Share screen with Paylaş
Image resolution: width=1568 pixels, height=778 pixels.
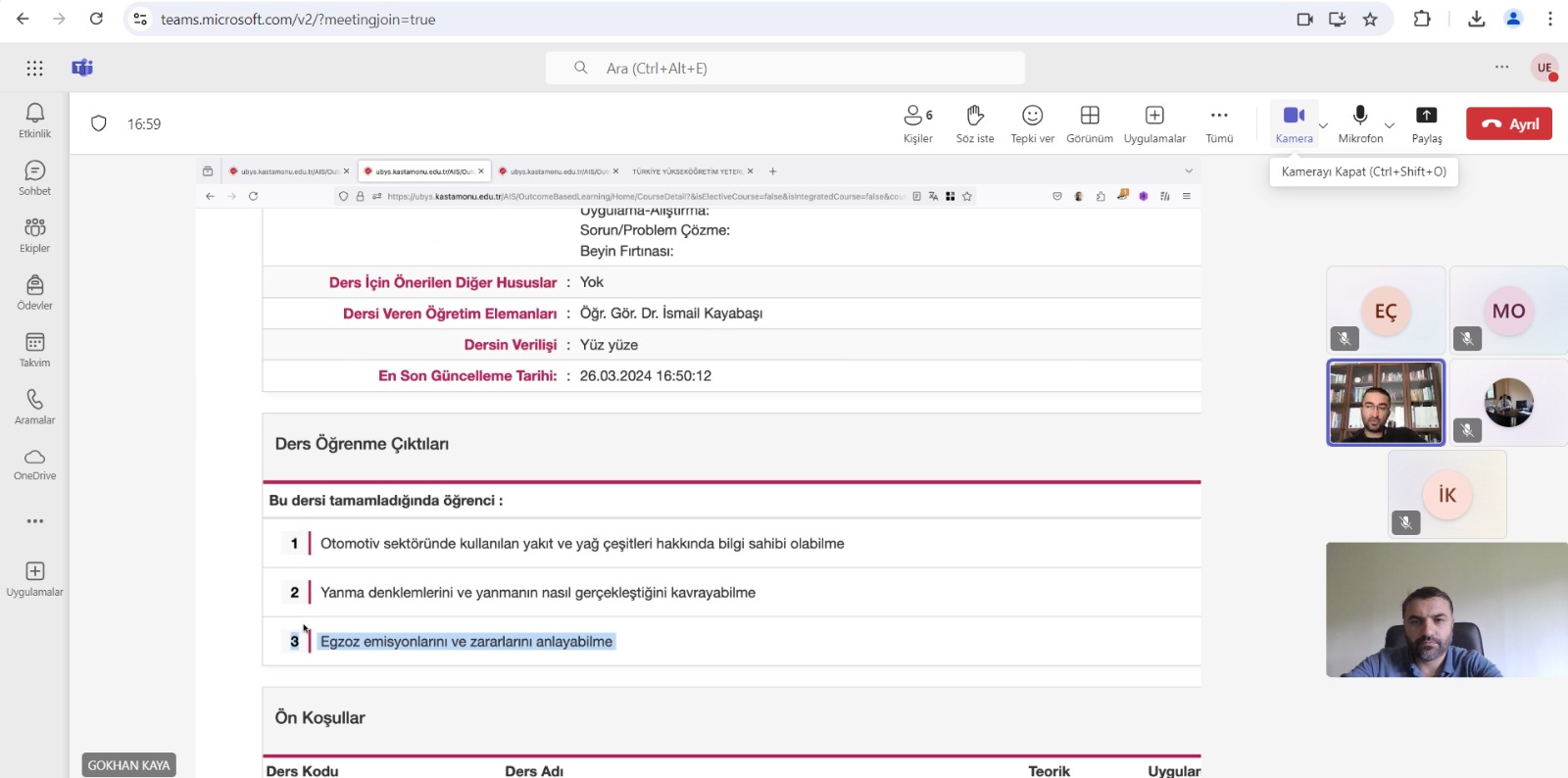coord(1427,123)
